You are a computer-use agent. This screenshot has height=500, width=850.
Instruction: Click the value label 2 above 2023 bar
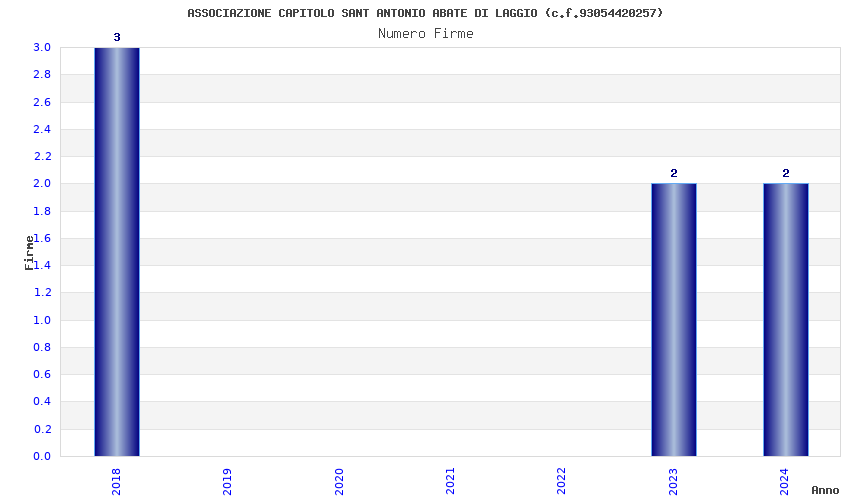[674, 173]
